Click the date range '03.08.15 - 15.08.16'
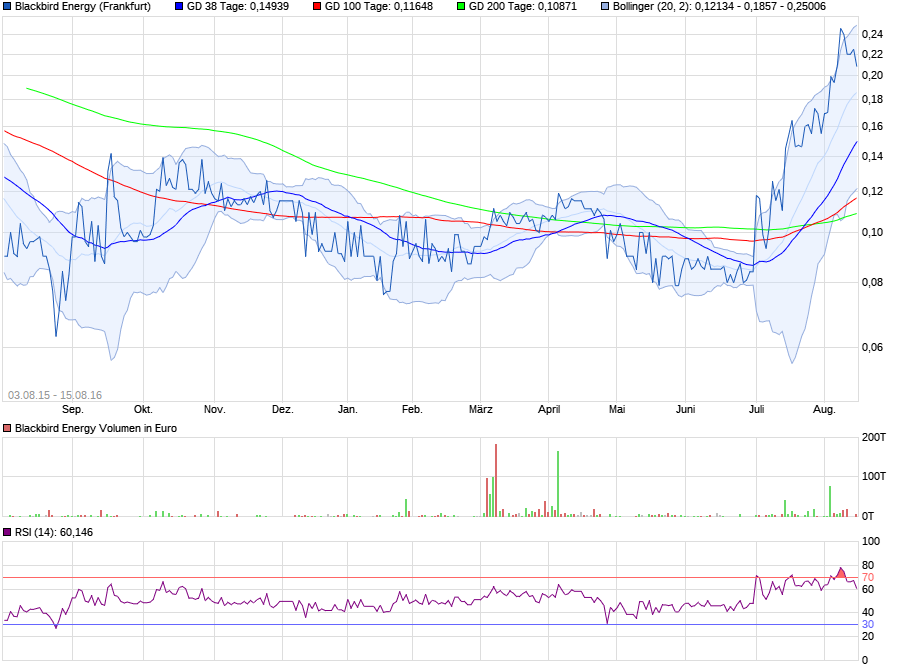900x670 pixels. point(55,395)
